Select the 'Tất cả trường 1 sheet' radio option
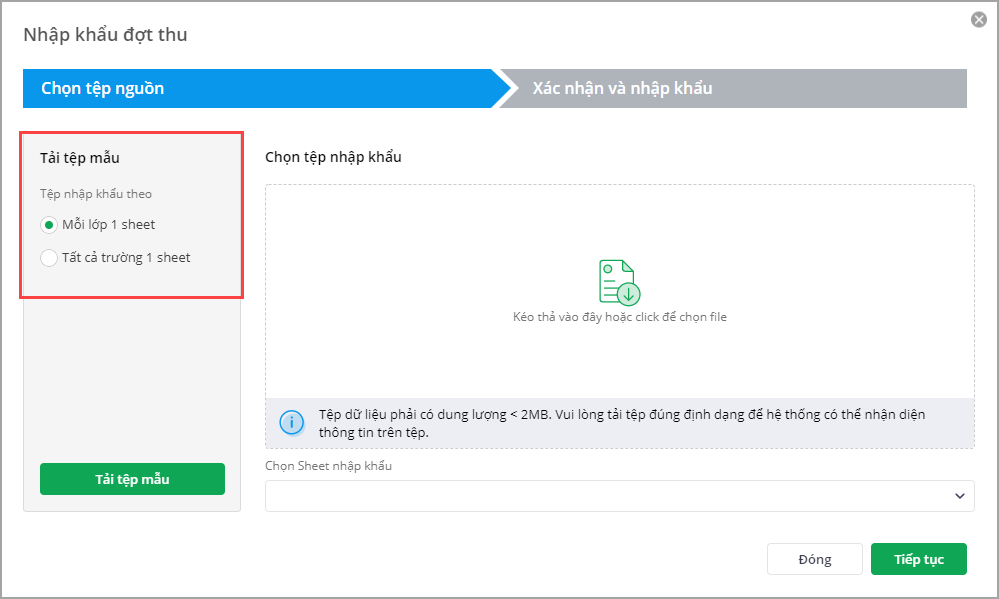 [x=48, y=258]
